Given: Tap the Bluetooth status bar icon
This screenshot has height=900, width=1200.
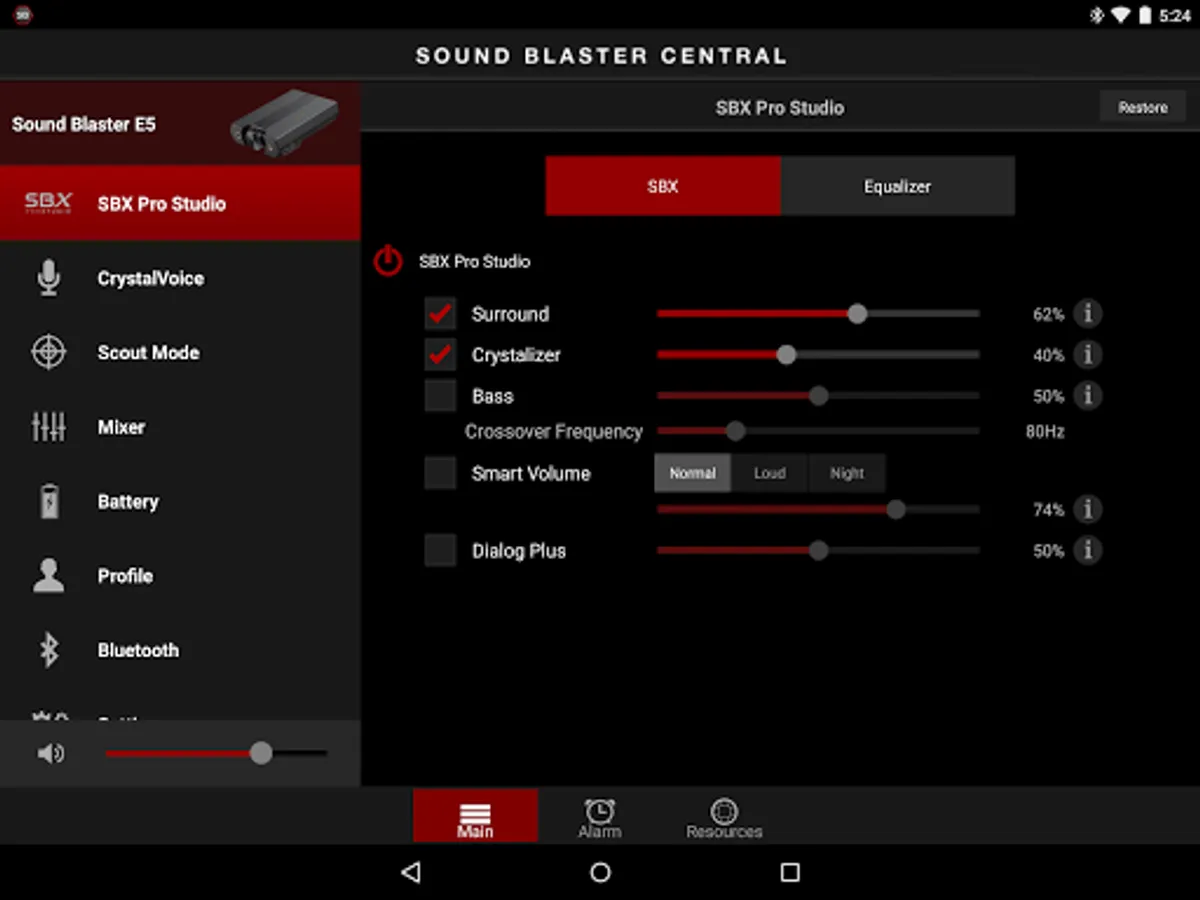Looking at the screenshot, I should pos(1096,15).
